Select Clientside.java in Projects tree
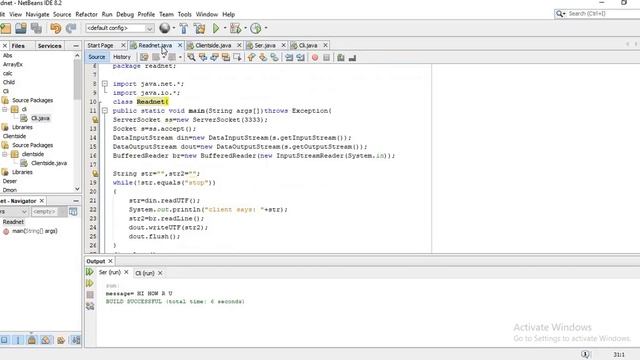Screen dimensions: 640x360 pyautogui.click(x=49, y=163)
